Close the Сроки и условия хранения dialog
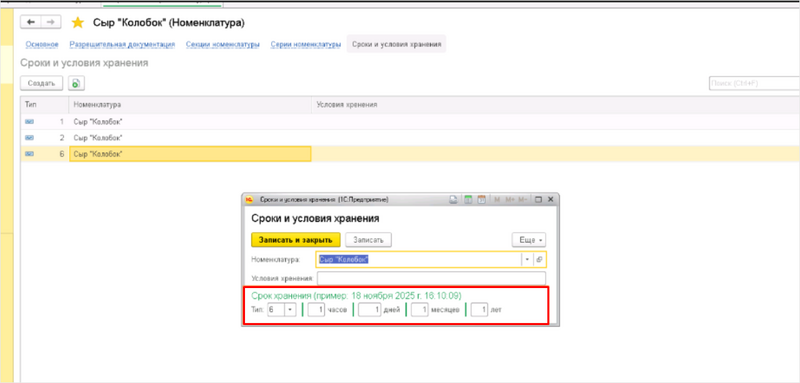 [x=550, y=200]
